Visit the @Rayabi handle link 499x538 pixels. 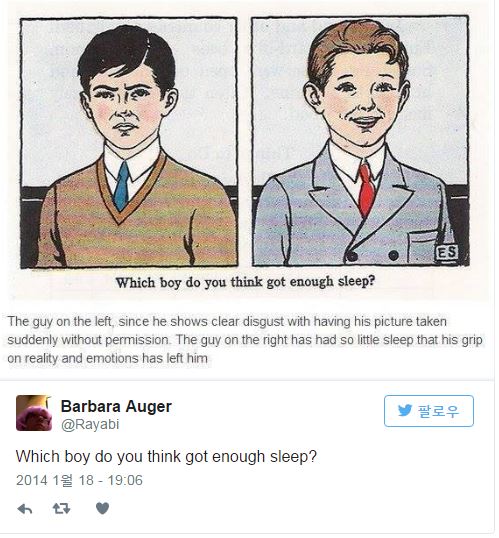click(90, 424)
